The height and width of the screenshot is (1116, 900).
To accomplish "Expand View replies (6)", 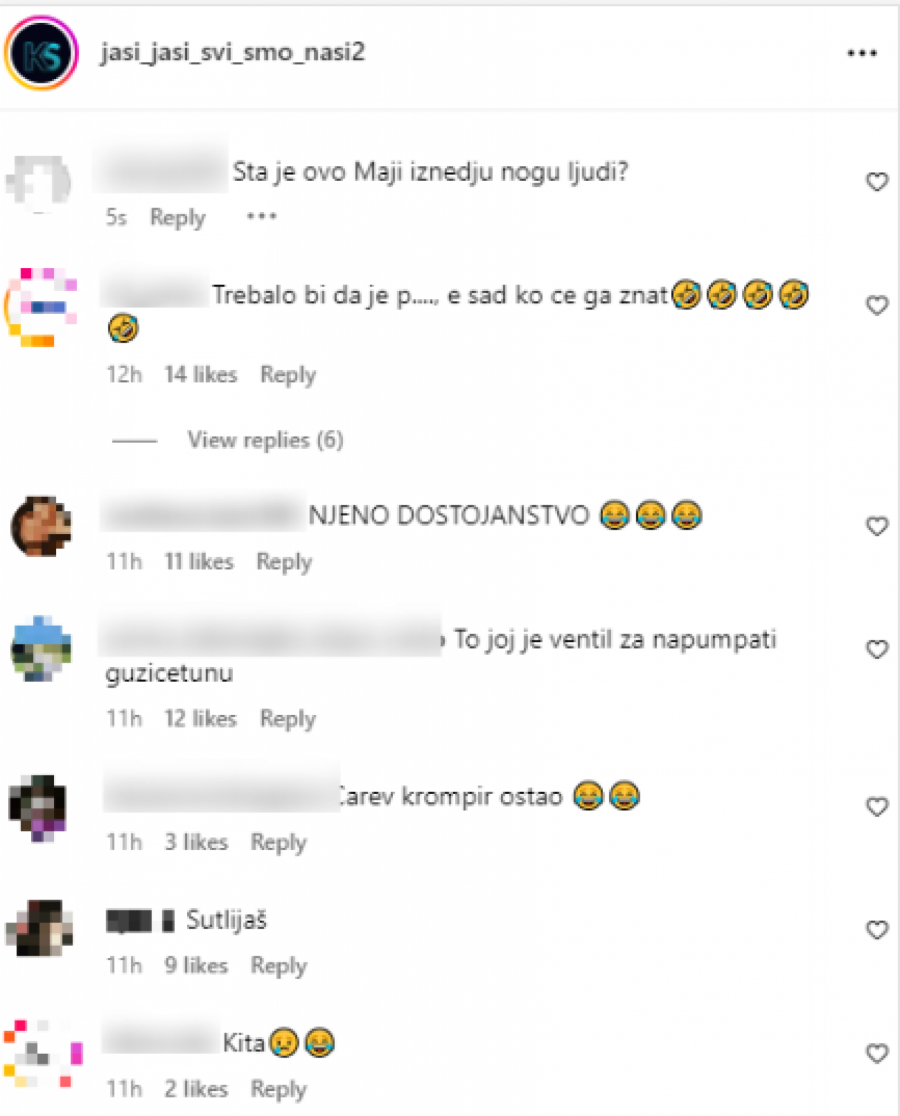I will point(265,440).
